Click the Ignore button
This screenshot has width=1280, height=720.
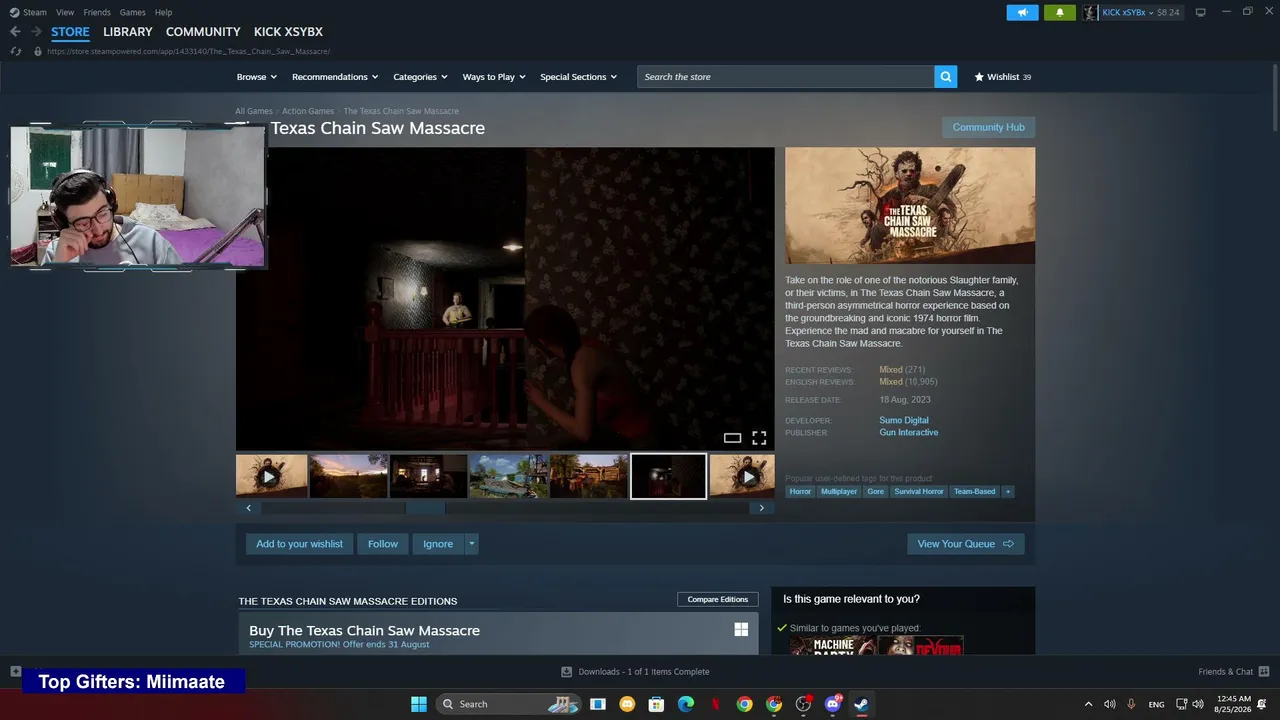click(x=438, y=544)
